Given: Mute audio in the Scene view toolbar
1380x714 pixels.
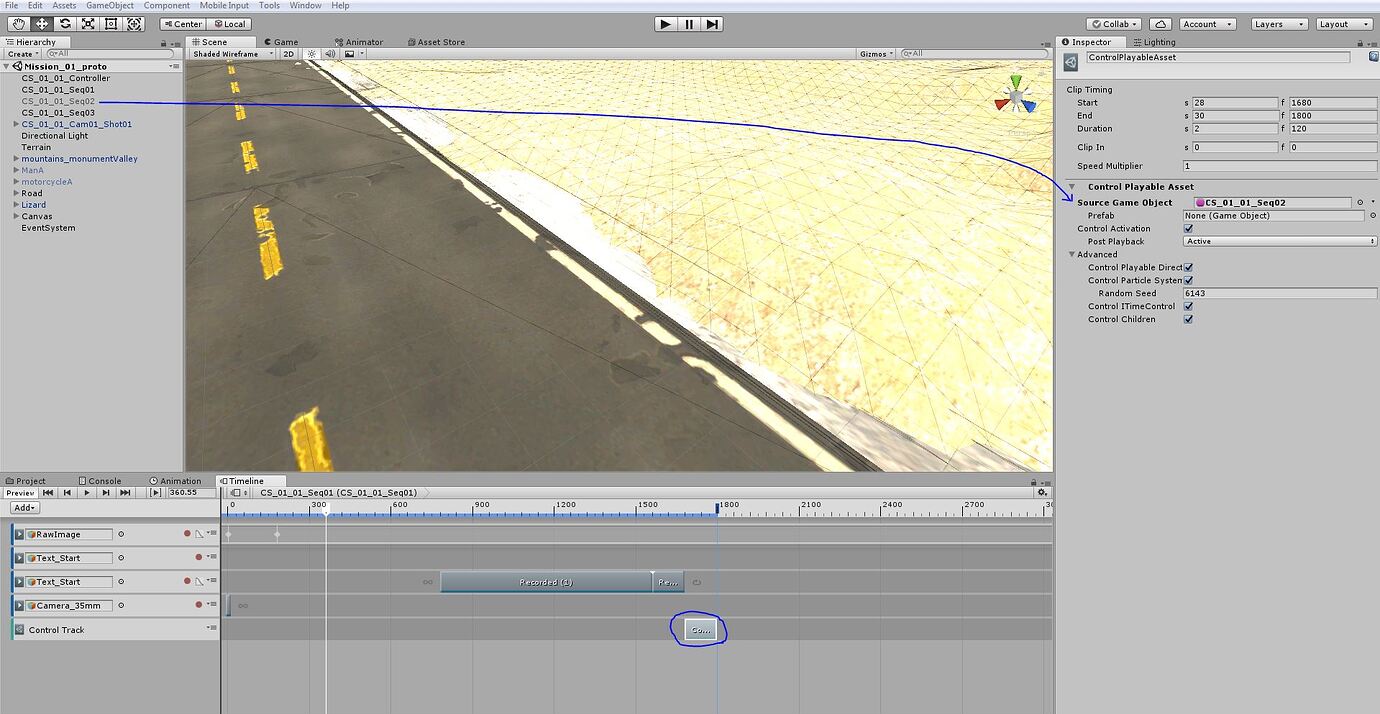Looking at the screenshot, I should point(330,54).
